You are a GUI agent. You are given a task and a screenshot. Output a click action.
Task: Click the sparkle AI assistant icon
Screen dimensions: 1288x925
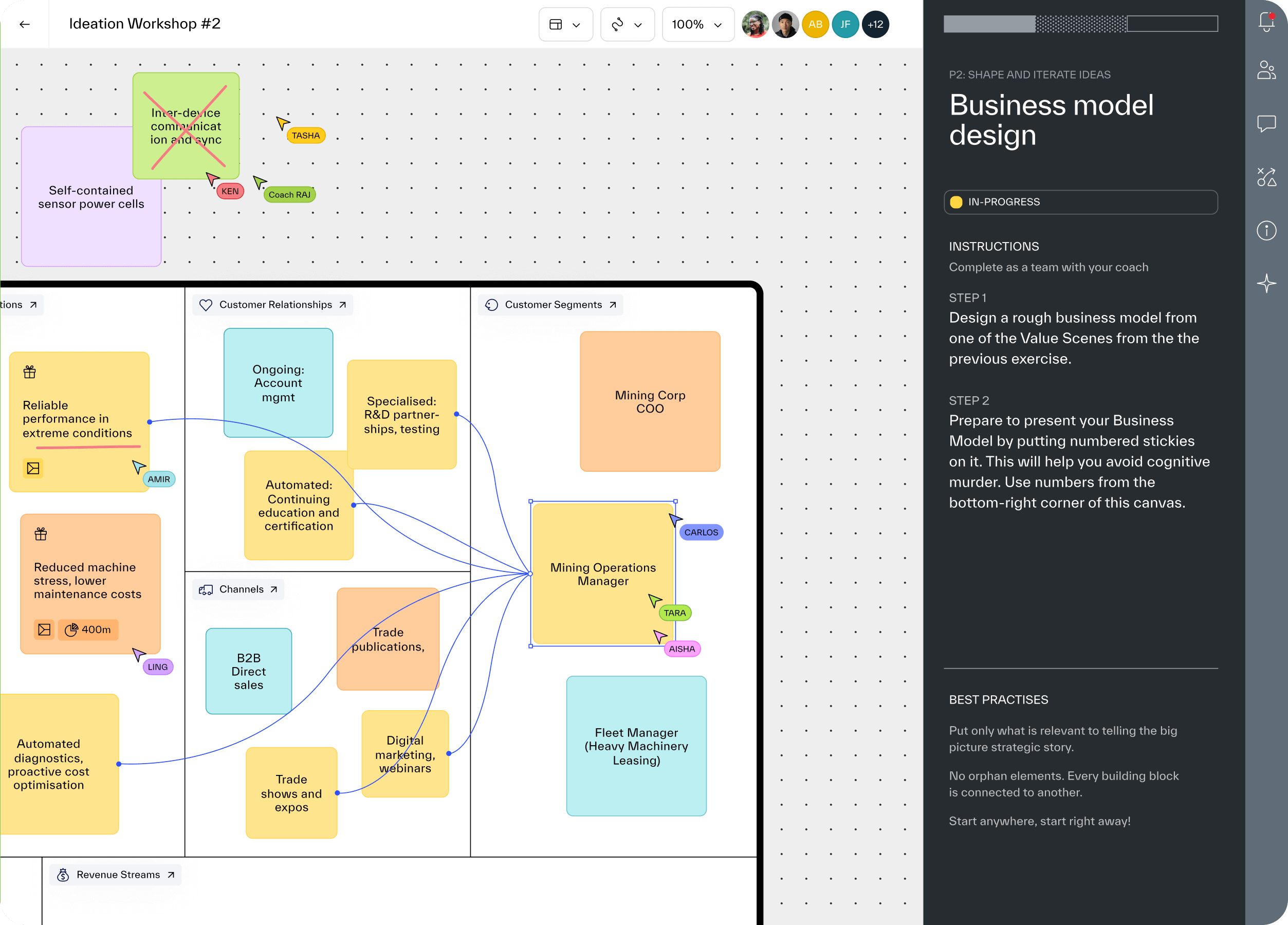1266,283
